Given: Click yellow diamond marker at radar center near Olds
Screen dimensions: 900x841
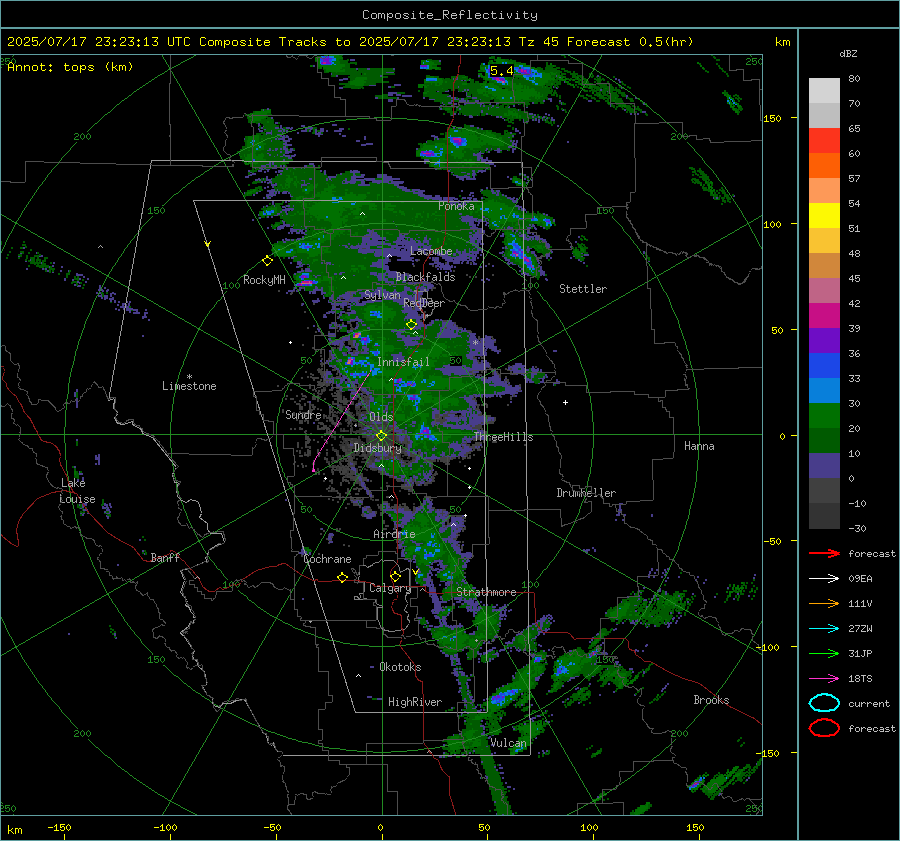Looking at the screenshot, I should pos(381,436).
